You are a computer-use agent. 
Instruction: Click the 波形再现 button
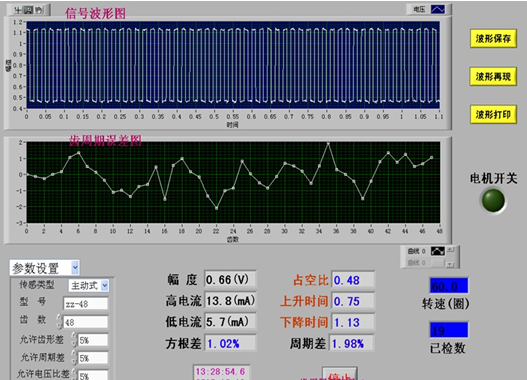click(x=493, y=76)
